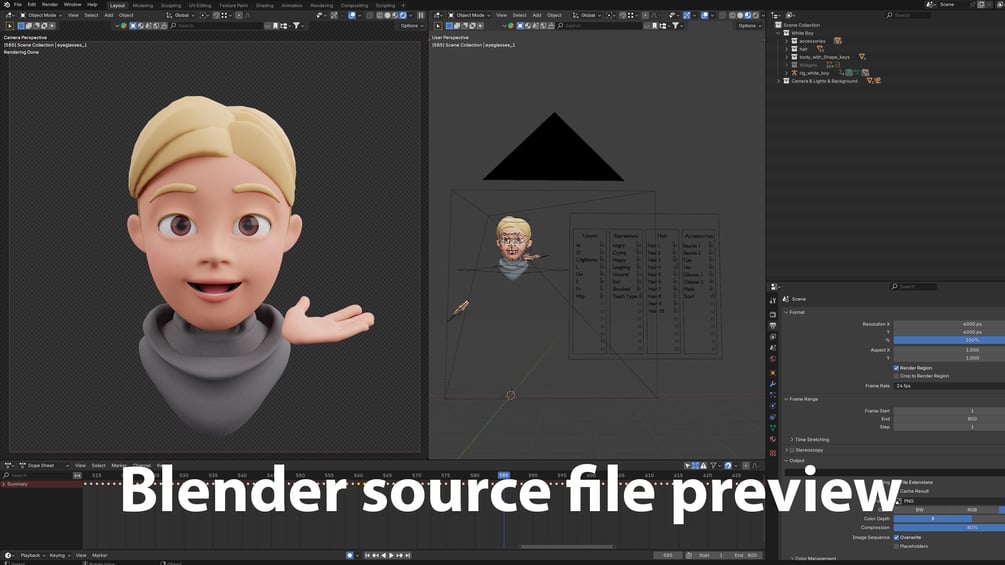Viewport: 1005px width, 565px height.
Task: Select rendered viewport shading in left viewport
Action: 403,15
